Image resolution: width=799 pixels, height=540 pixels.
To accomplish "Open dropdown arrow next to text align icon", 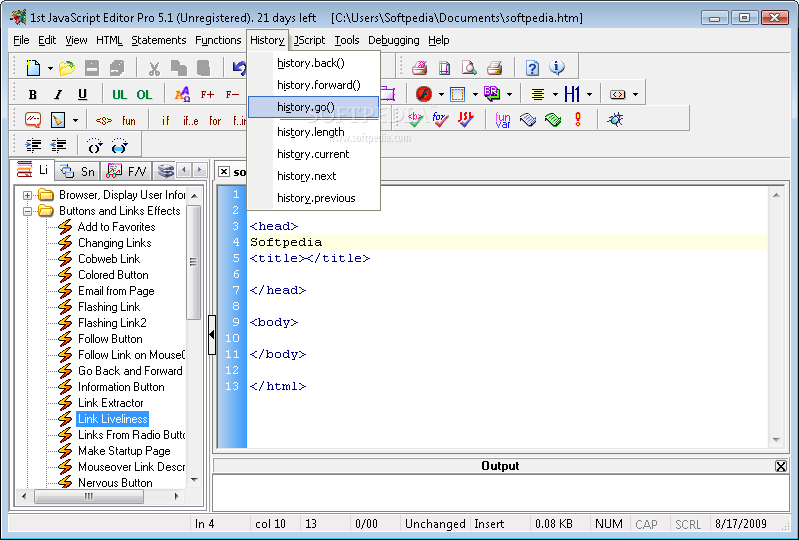I will pos(555,94).
